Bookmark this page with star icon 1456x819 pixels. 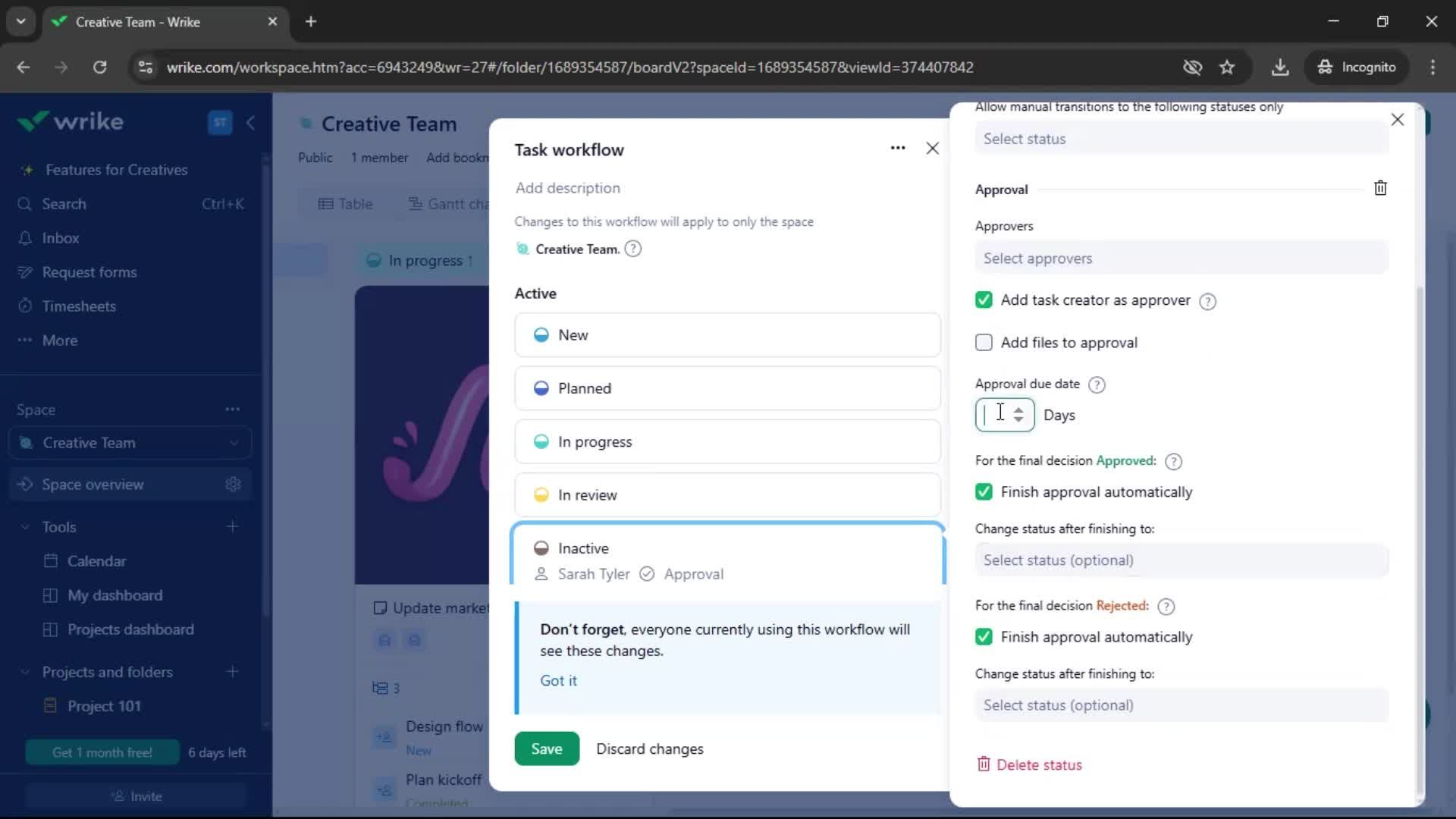[1227, 67]
